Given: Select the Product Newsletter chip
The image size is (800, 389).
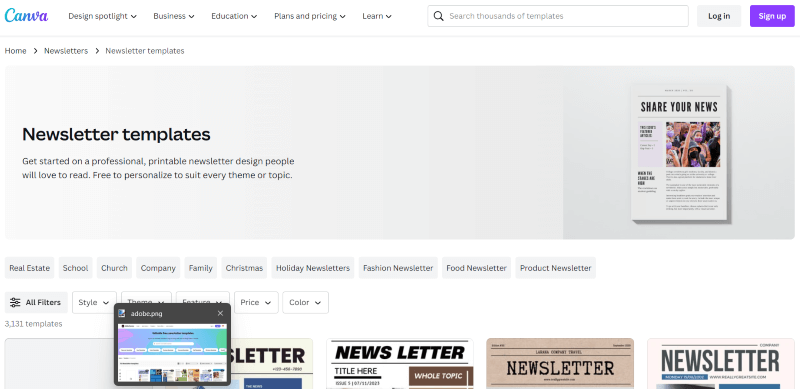Looking at the screenshot, I should coord(556,268).
